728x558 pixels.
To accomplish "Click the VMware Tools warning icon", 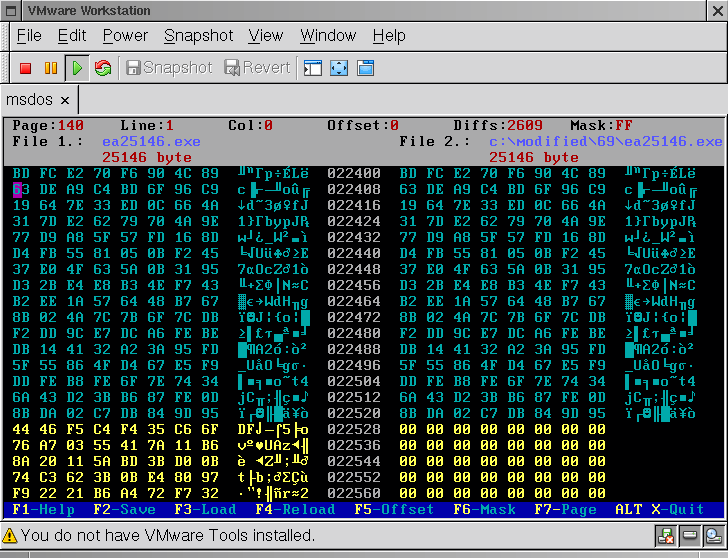I will [10, 536].
